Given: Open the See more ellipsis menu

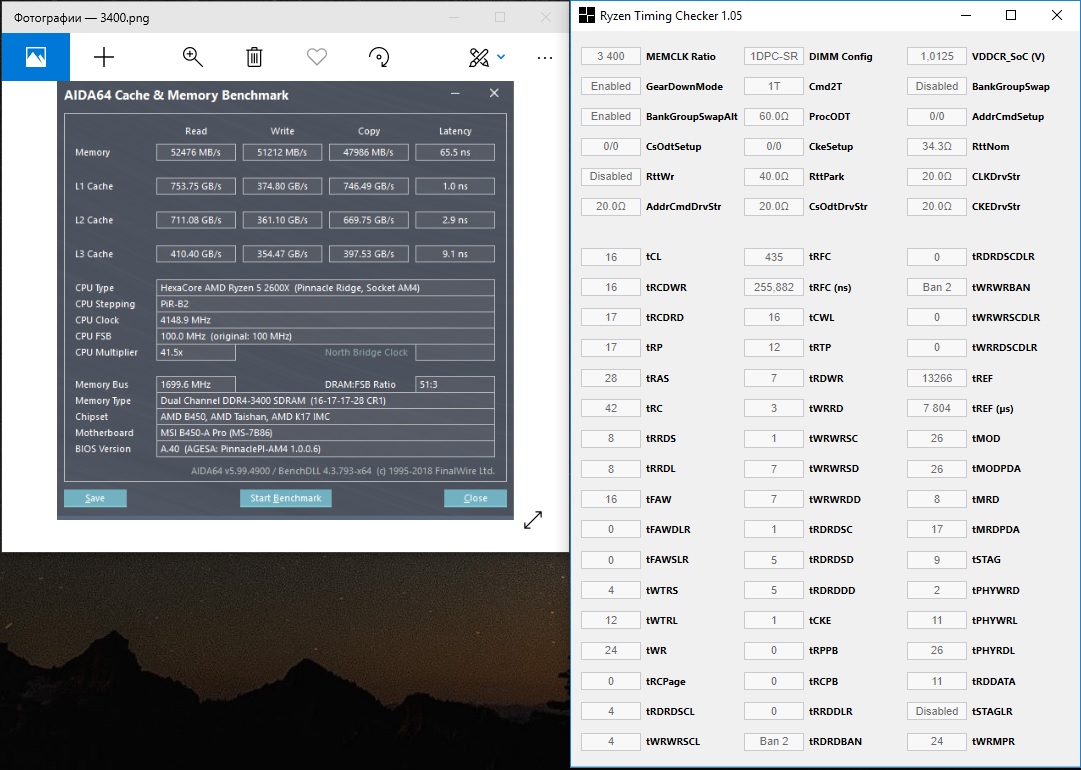Looking at the screenshot, I should click(545, 58).
